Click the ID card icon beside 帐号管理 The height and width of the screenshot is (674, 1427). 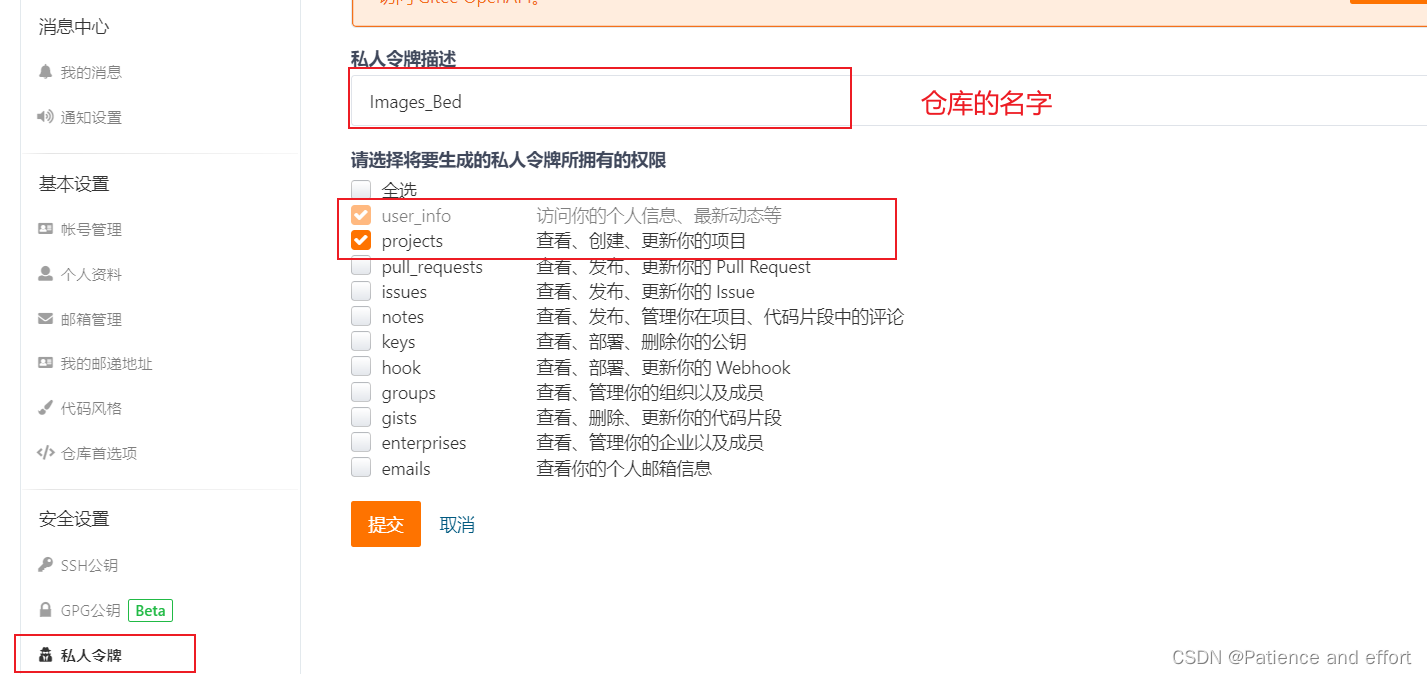click(45, 229)
